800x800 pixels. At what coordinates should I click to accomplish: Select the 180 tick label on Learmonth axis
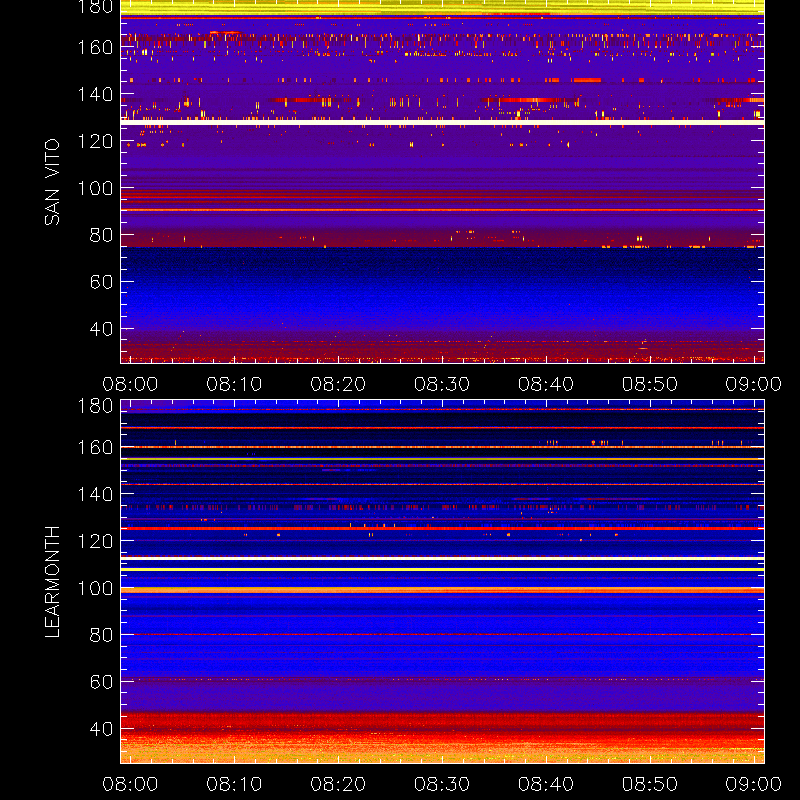click(95, 406)
